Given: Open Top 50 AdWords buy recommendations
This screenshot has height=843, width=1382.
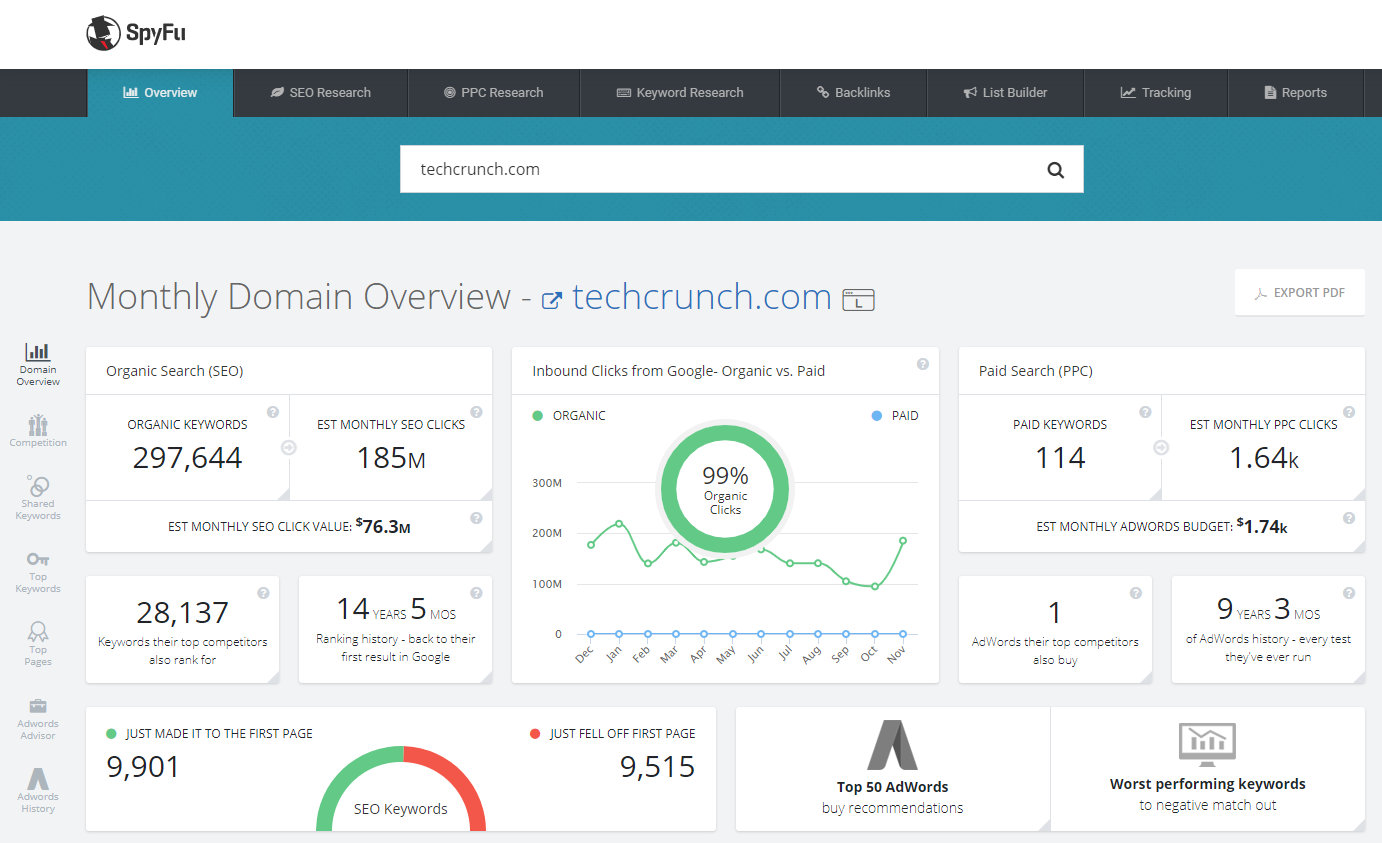Looking at the screenshot, I should point(893,769).
